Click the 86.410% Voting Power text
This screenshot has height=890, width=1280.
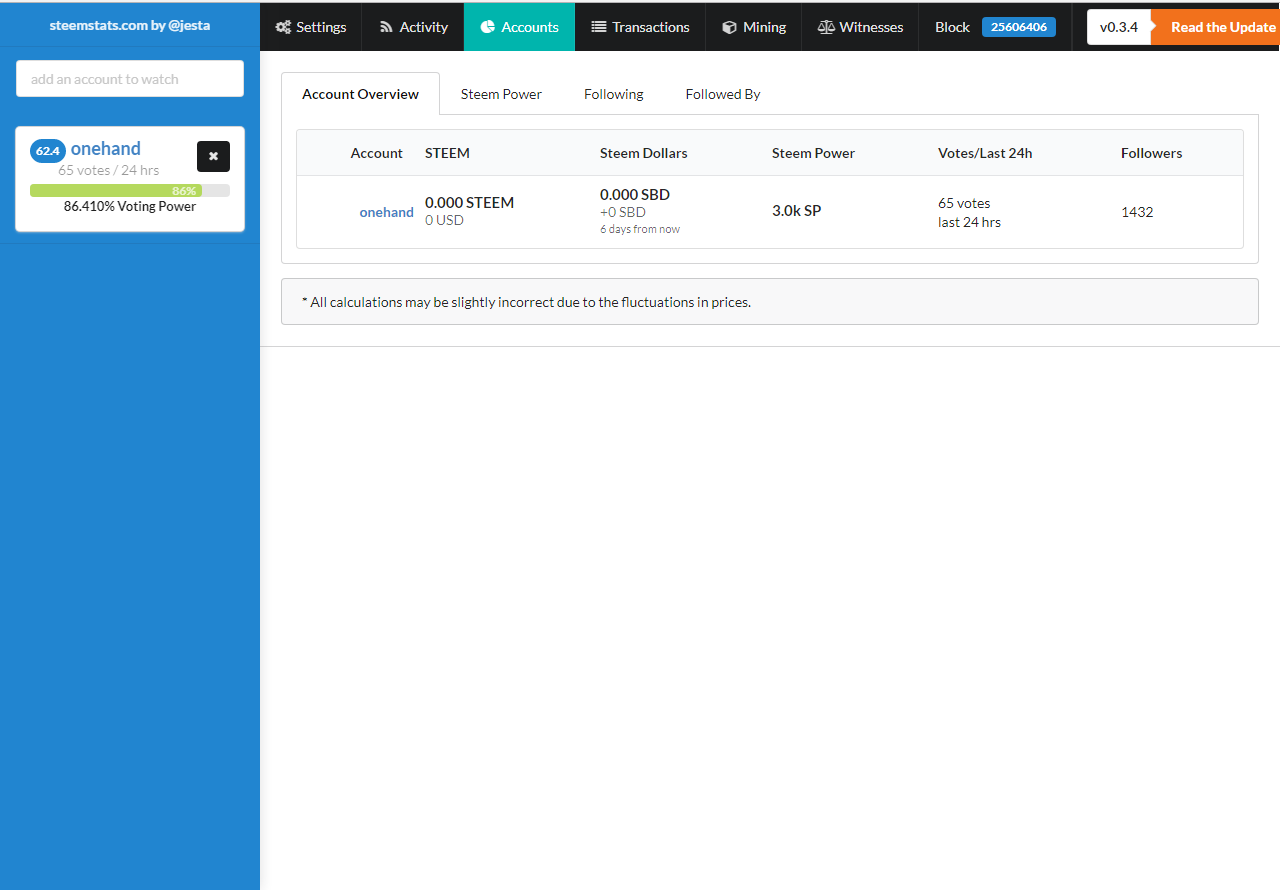[130, 206]
